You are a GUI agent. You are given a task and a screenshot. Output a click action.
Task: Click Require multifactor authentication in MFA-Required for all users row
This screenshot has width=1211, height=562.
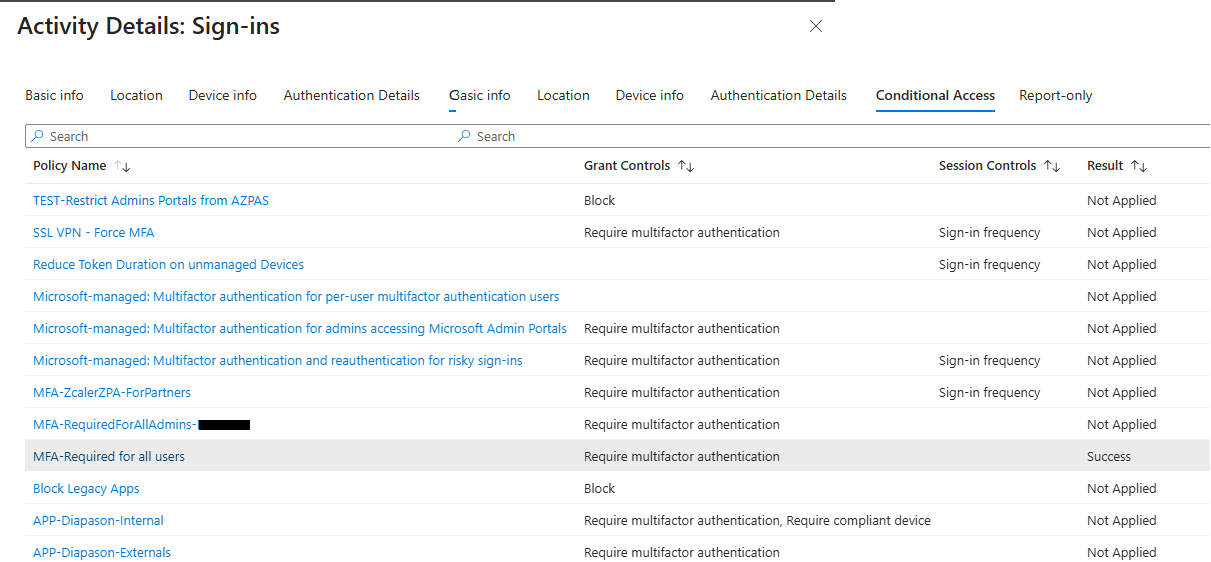tap(682, 457)
